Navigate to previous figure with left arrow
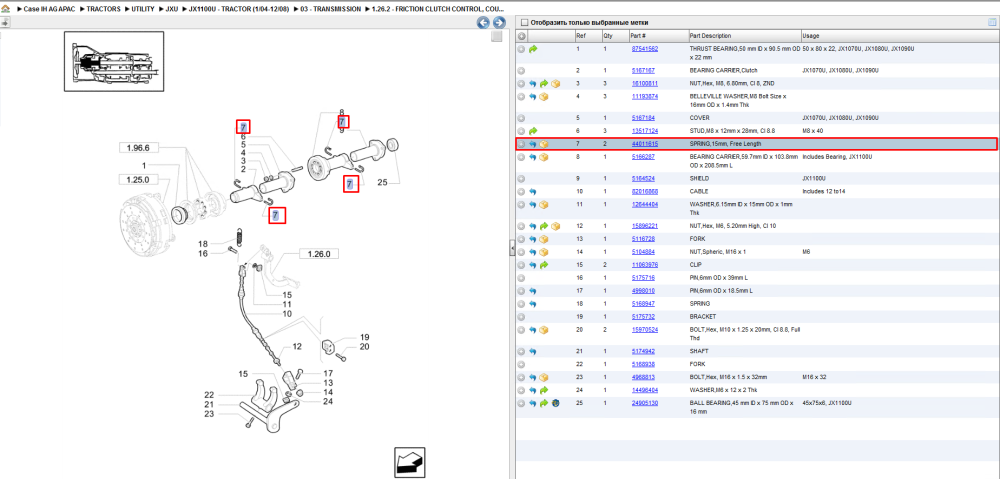 click(483, 22)
